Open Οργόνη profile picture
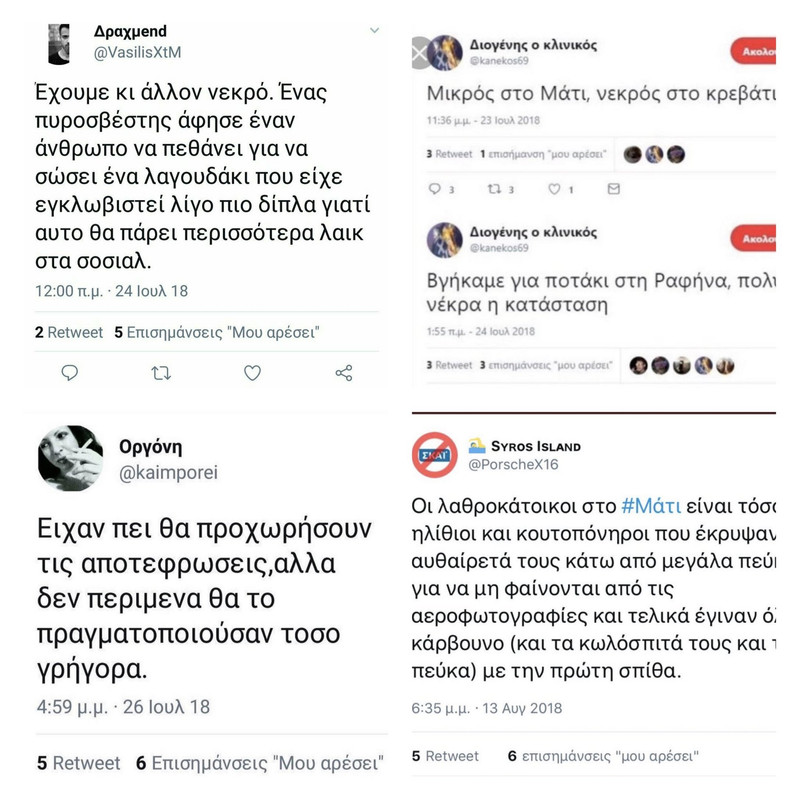The height and width of the screenshot is (800, 800). pos(70,458)
